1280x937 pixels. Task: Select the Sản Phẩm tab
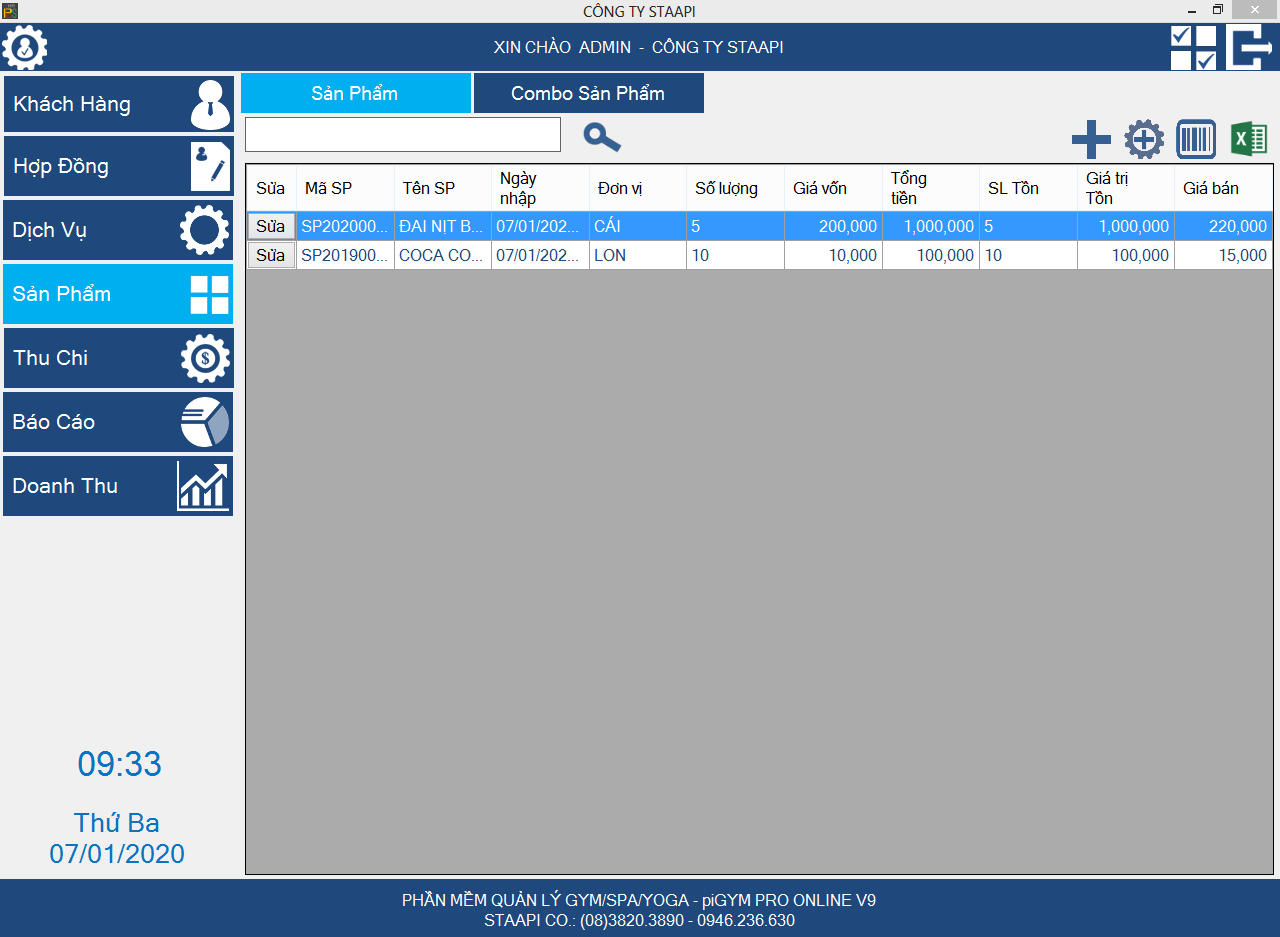tap(355, 93)
